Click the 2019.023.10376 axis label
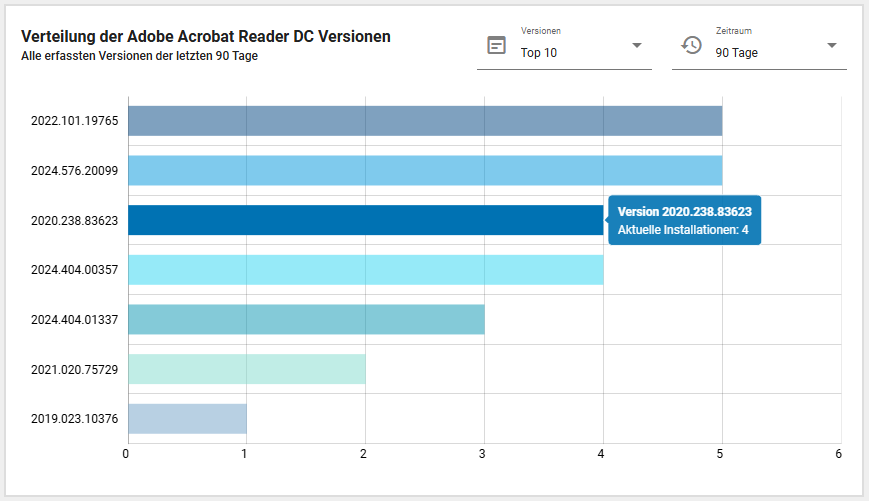This screenshot has width=869, height=501. point(75,419)
